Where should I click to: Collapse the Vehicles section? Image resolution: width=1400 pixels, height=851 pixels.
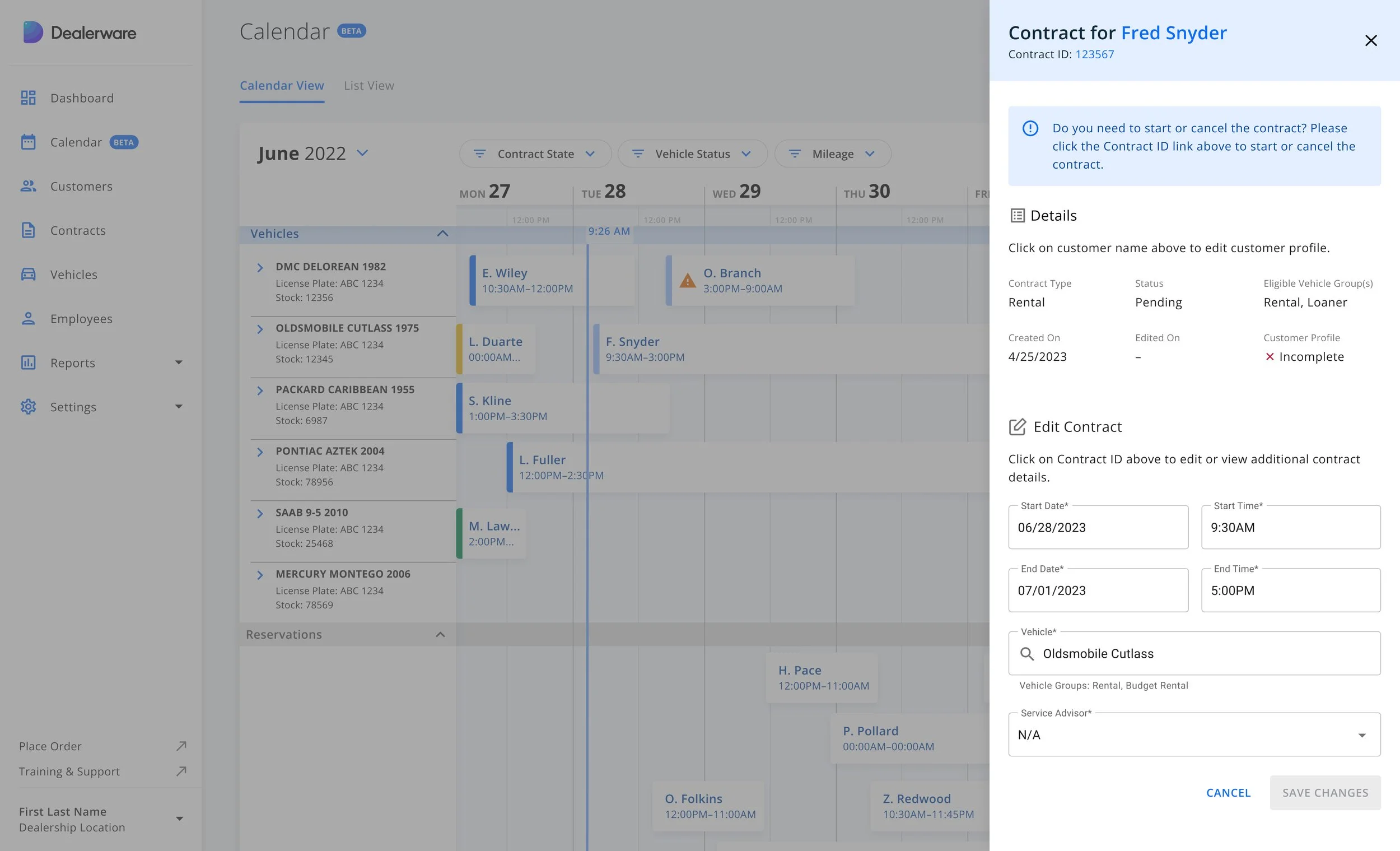click(x=442, y=234)
